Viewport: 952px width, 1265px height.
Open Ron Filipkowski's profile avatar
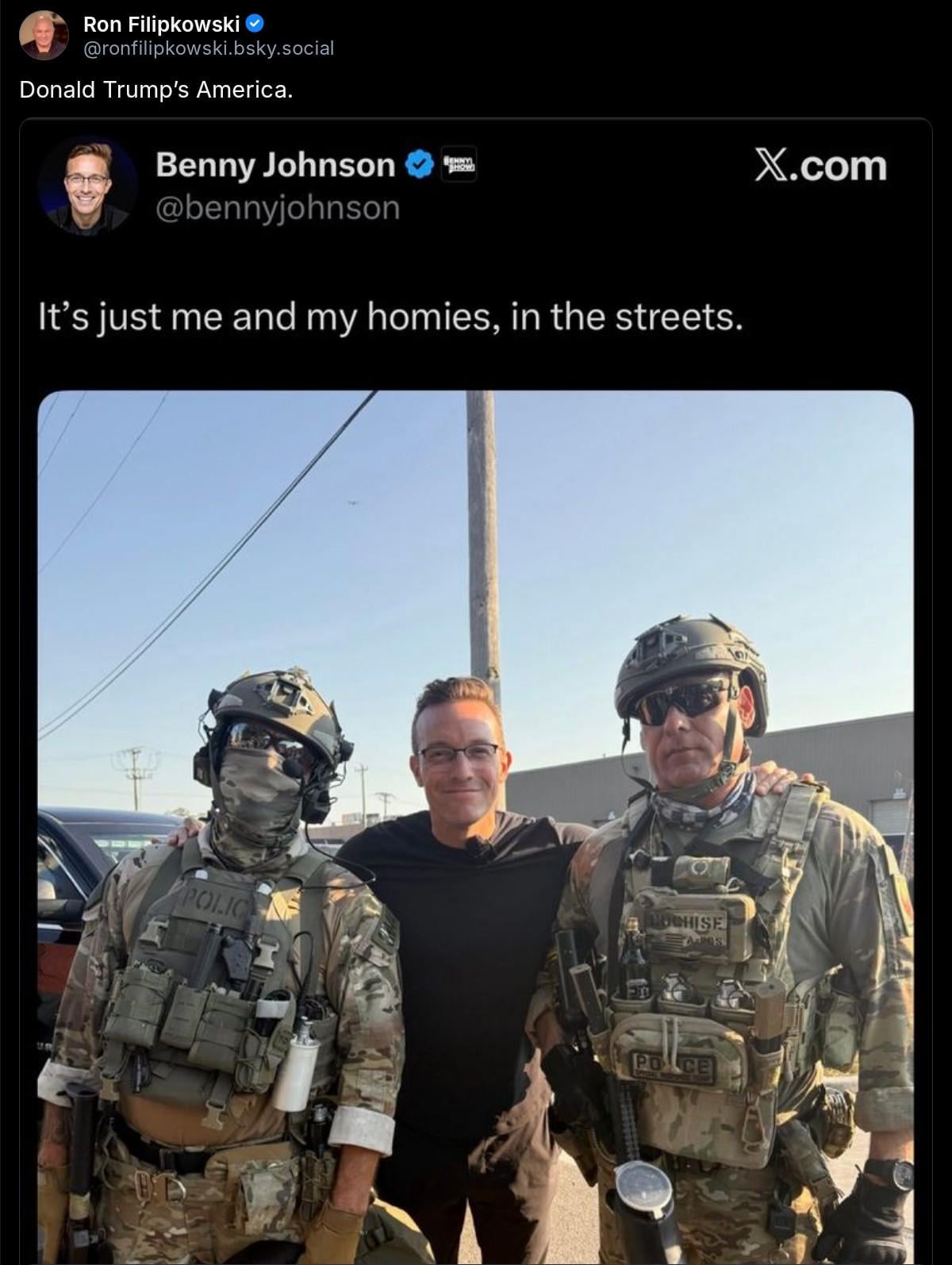coord(44,36)
